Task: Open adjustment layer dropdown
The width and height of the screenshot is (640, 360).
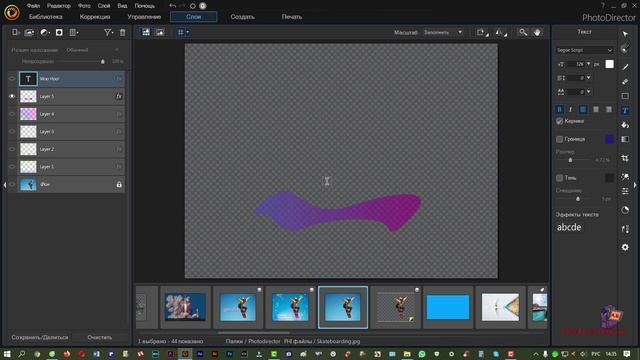Action: point(44,33)
